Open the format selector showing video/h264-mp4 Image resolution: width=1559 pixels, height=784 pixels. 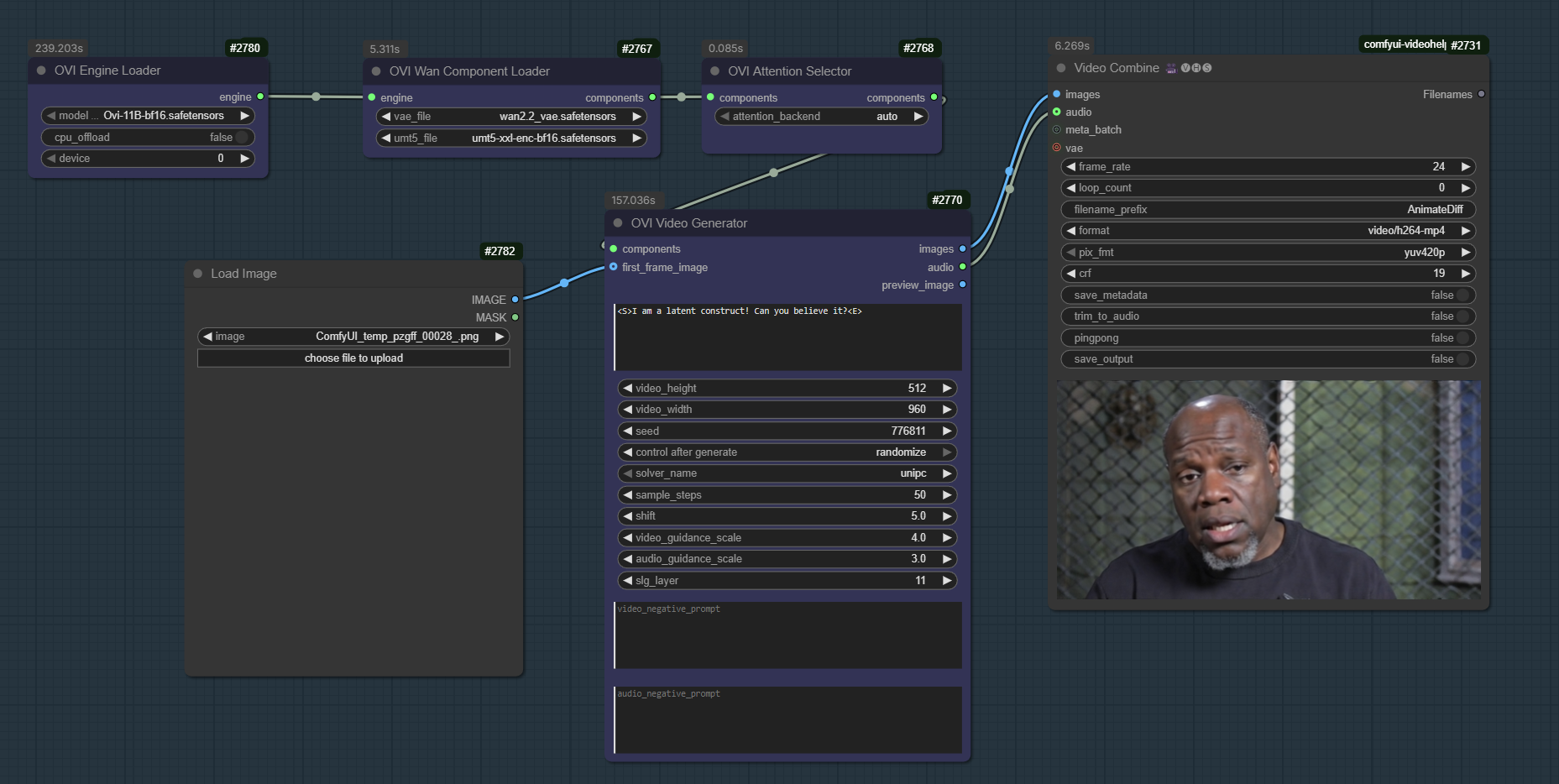pos(1268,230)
